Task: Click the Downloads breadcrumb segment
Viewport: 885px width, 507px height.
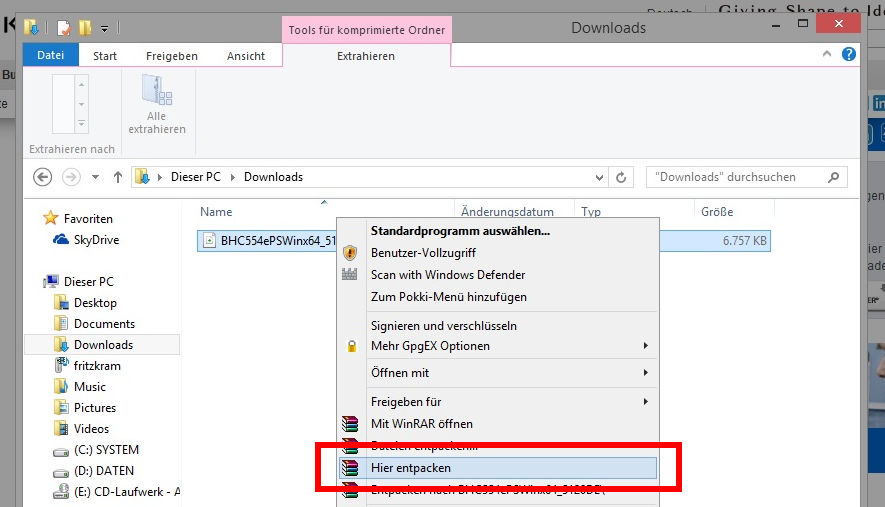Action: (x=273, y=177)
